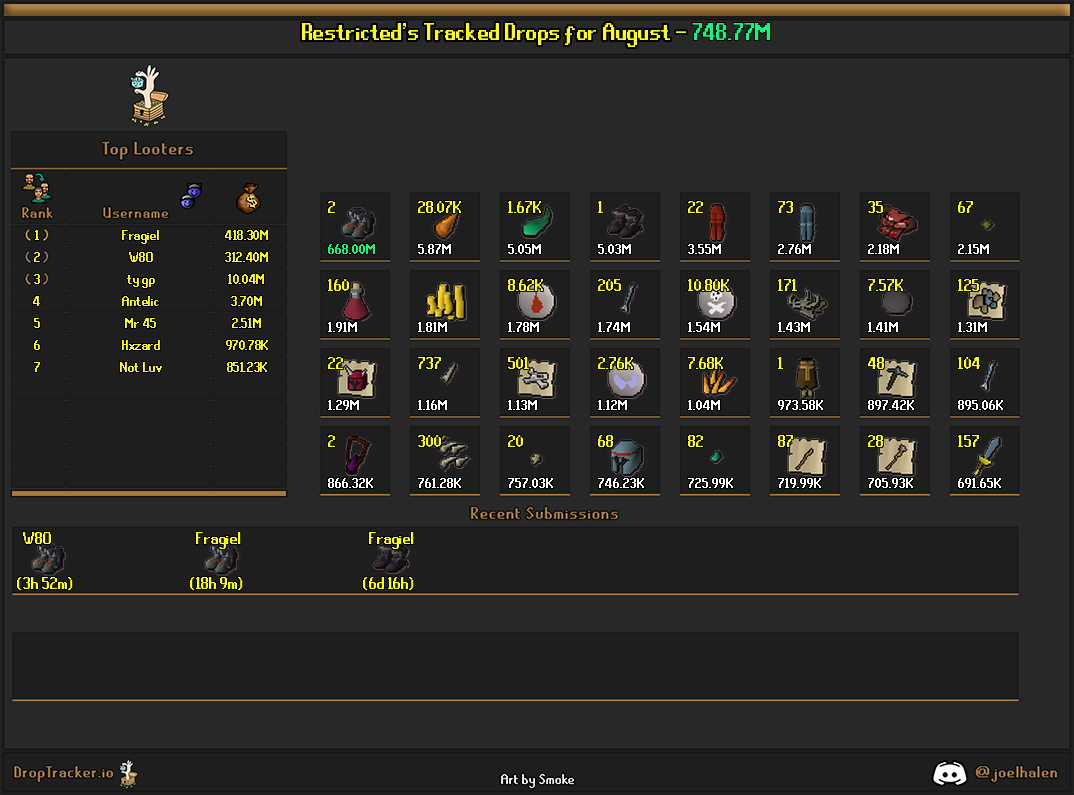This screenshot has width=1074, height=795.
Task: Select username 'W80' in Top Looters table
Action: click(140, 257)
